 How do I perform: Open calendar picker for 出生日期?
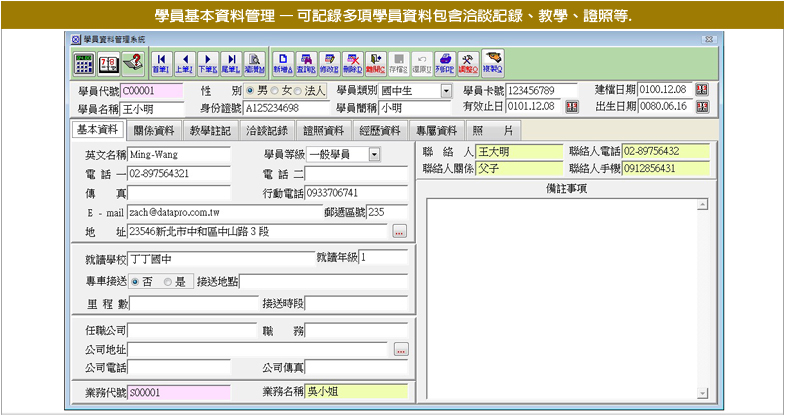click(701, 107)
